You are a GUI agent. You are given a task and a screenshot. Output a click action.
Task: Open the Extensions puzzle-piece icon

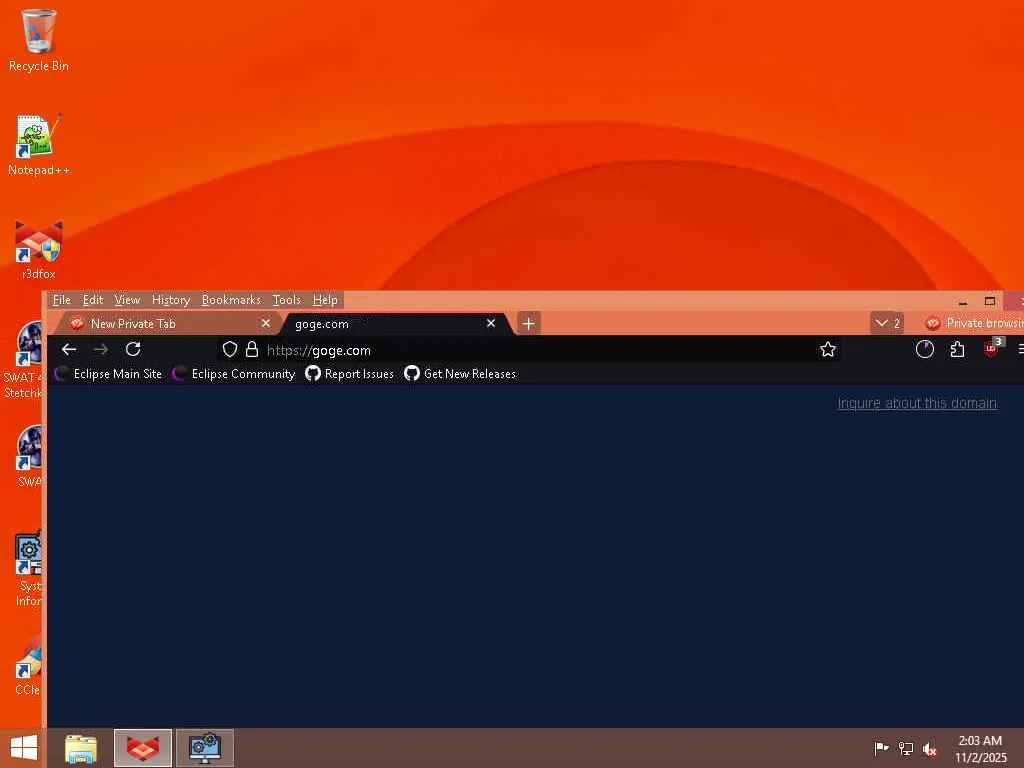pos(957,349)
